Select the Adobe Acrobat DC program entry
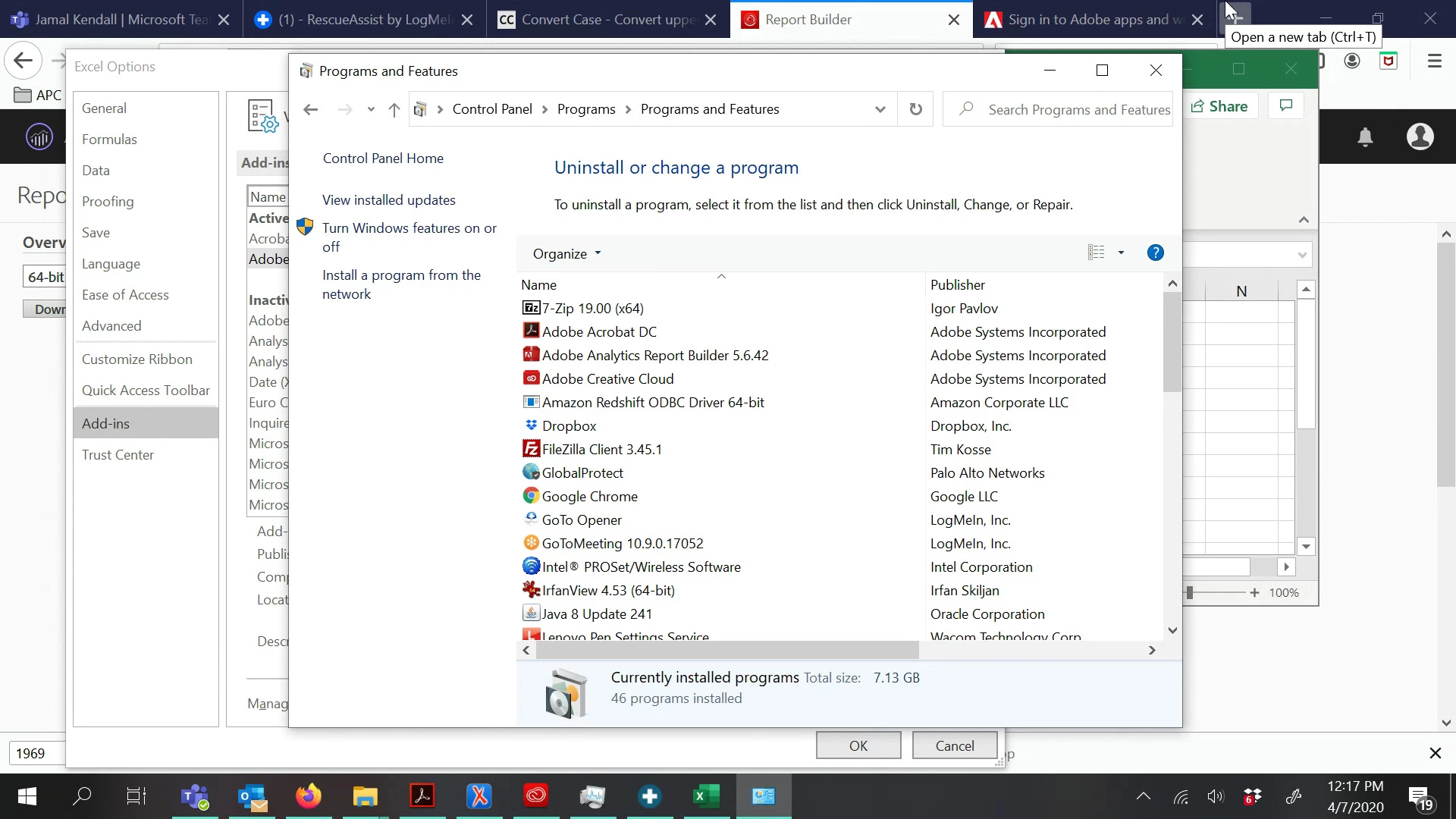 [x=599, y=331]
